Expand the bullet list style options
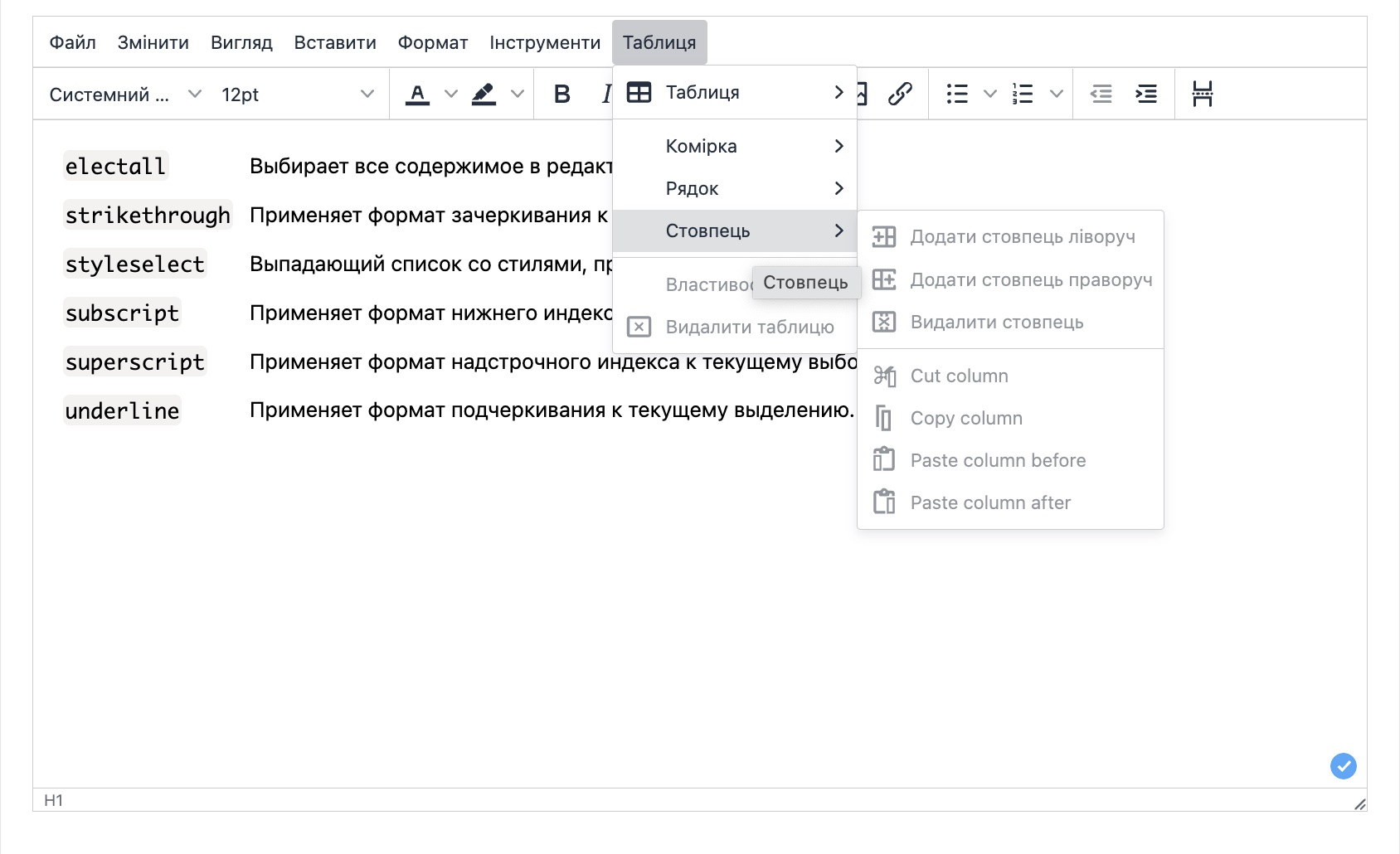This screenshot has height=854, width=1400. 989,95
